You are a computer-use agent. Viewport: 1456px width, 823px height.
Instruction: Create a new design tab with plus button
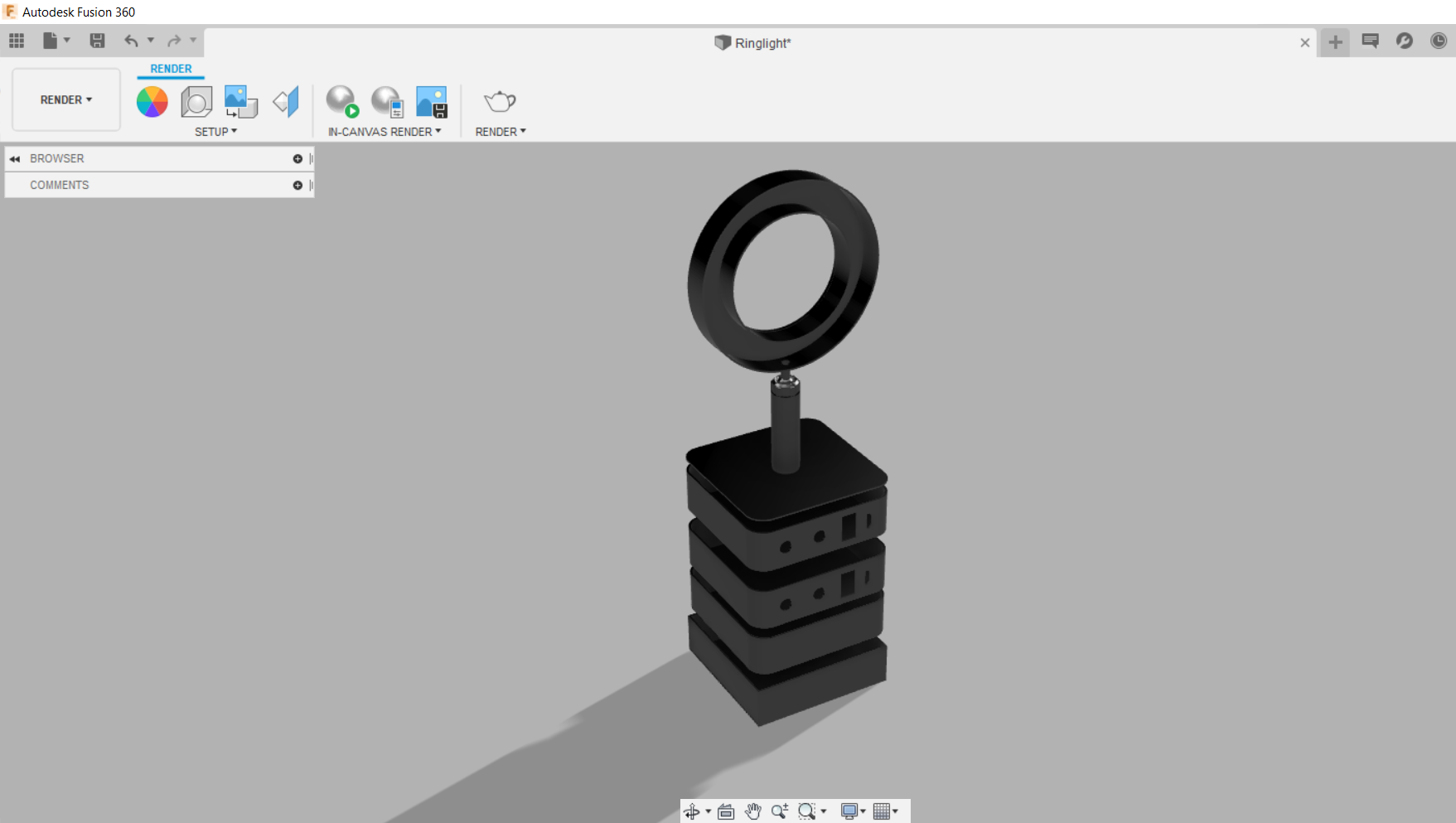point(1334,42)
